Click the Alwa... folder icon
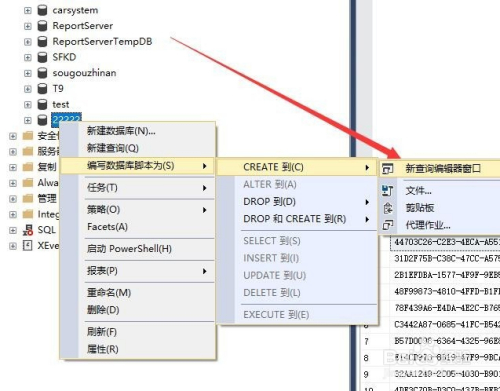This screenshot has height=391, width=500. tap(28, 183)
